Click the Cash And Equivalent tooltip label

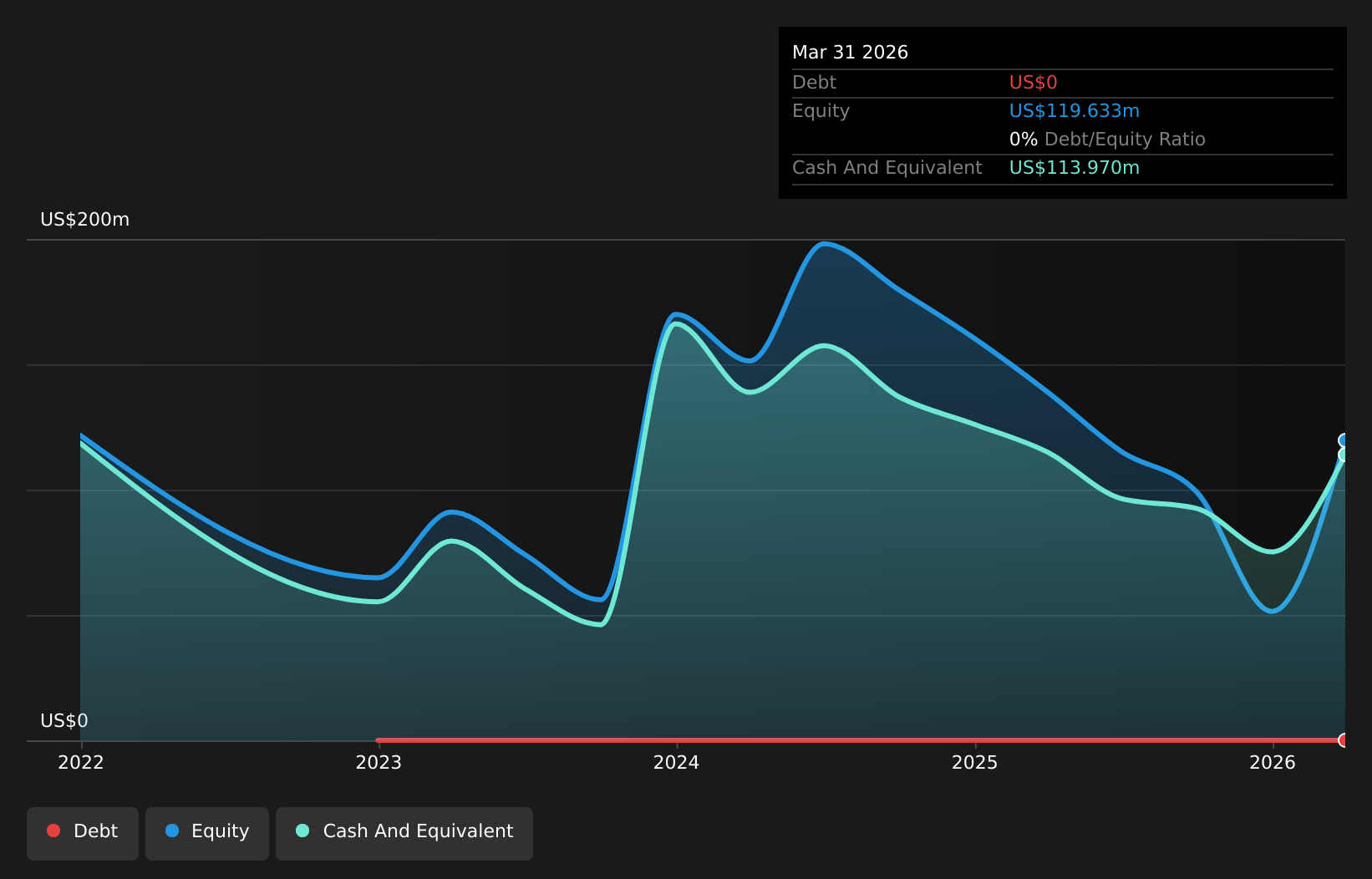point(887,168)
